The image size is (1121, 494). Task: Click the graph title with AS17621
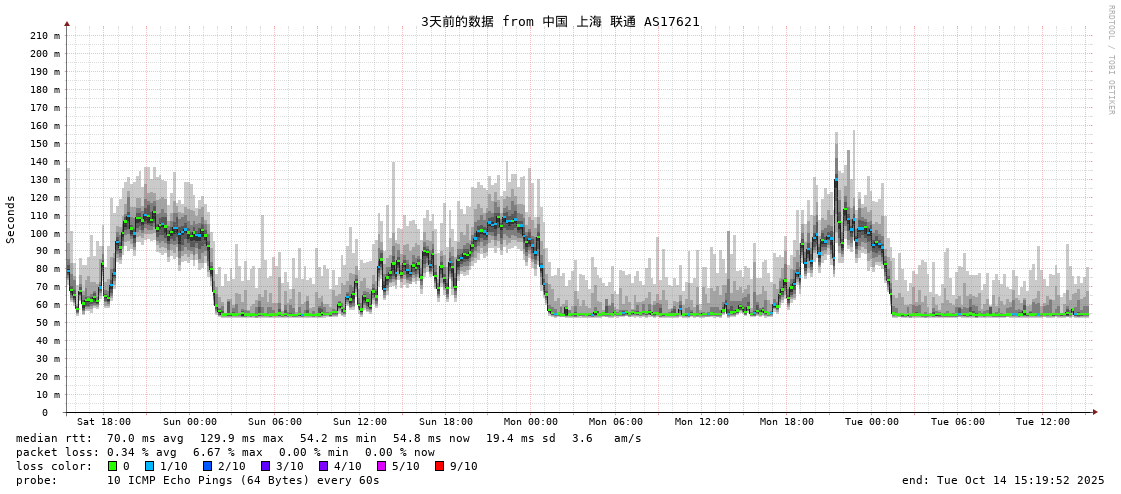click(560, 21)
